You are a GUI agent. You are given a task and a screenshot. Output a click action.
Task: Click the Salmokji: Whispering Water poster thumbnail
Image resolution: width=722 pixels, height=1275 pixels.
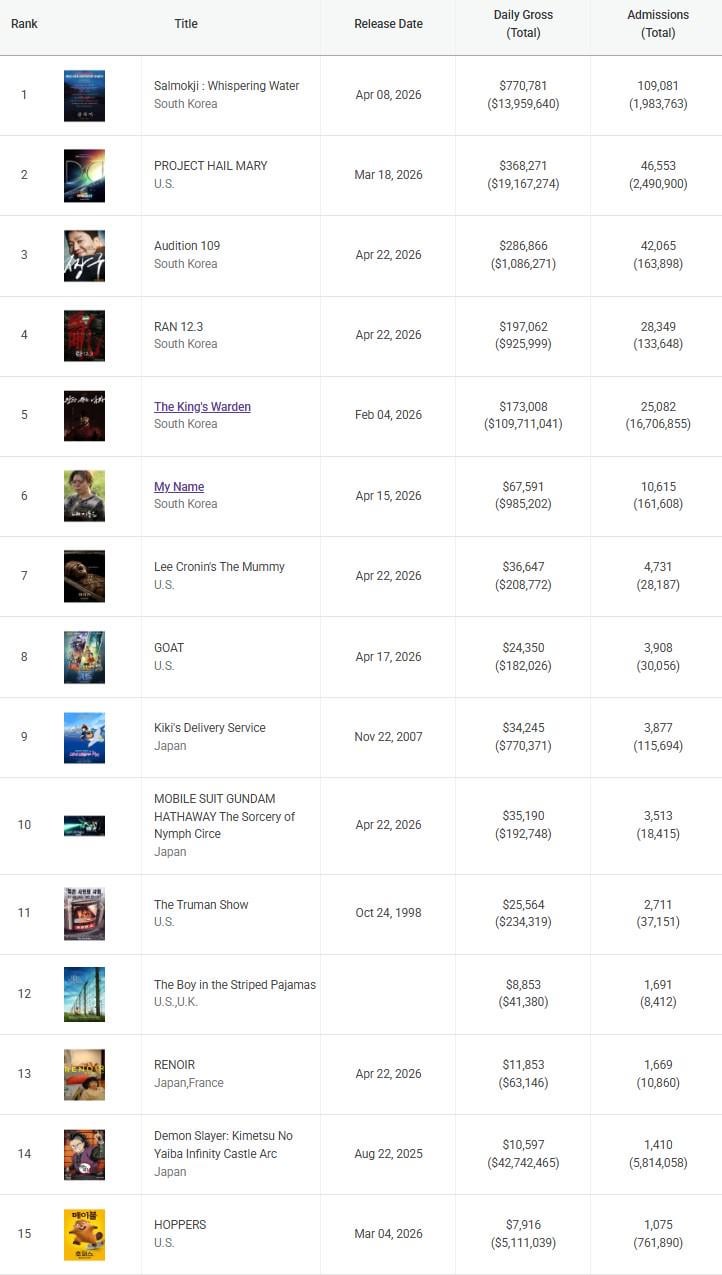coord(84,96)
